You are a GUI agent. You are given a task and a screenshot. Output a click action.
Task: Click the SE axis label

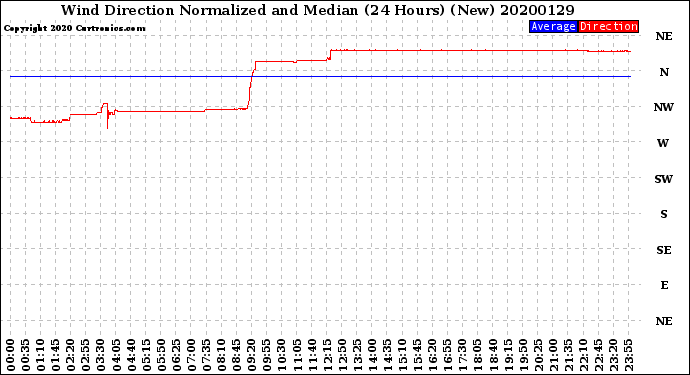tap(664, 250)
